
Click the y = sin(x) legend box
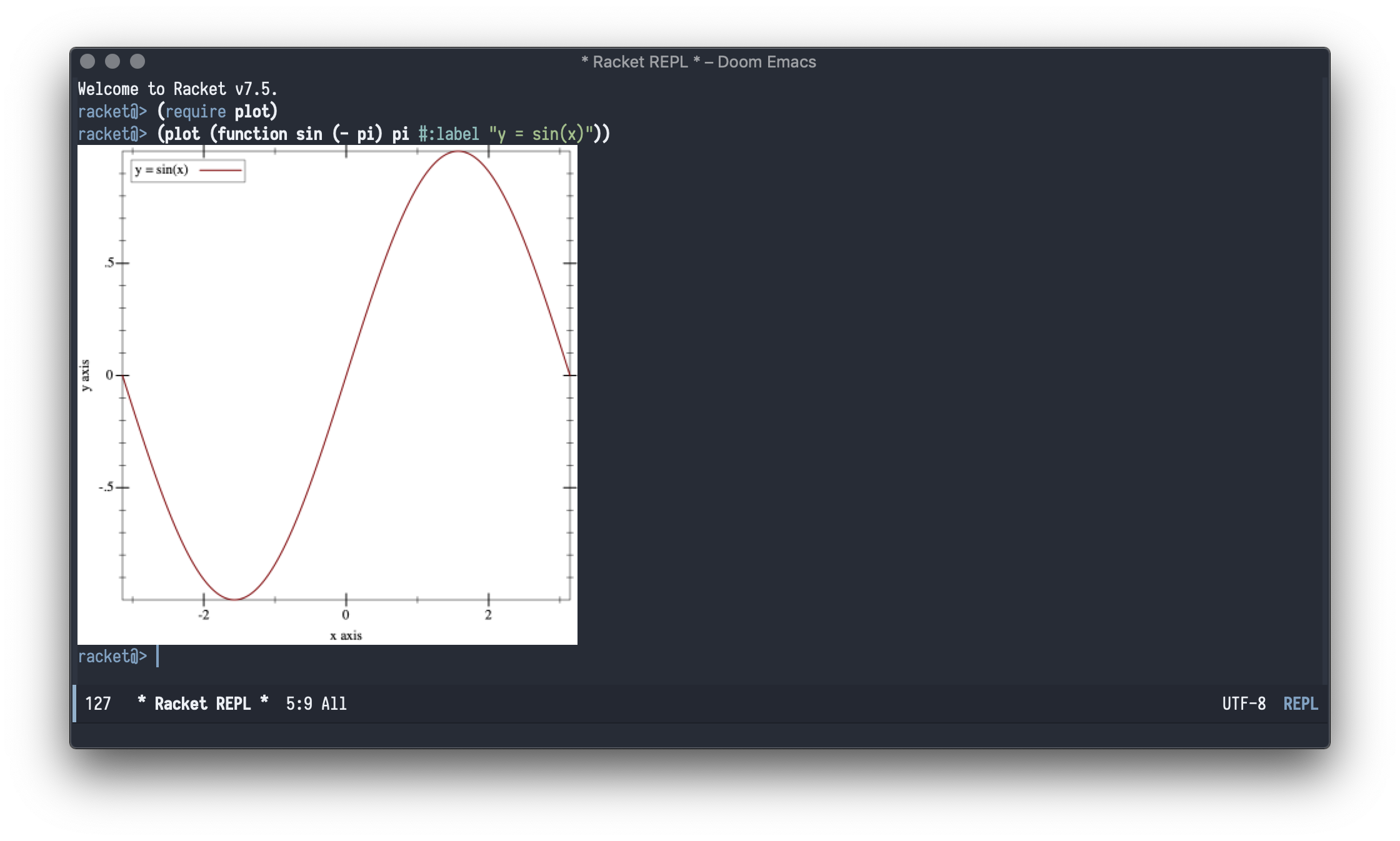point(187,171)
